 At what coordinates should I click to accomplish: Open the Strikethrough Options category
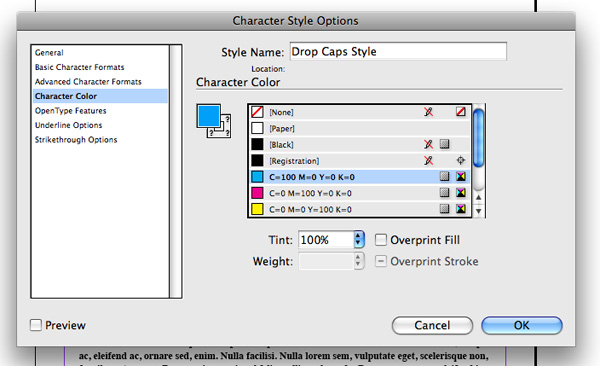pyautogui.click(x=76, y=140)
